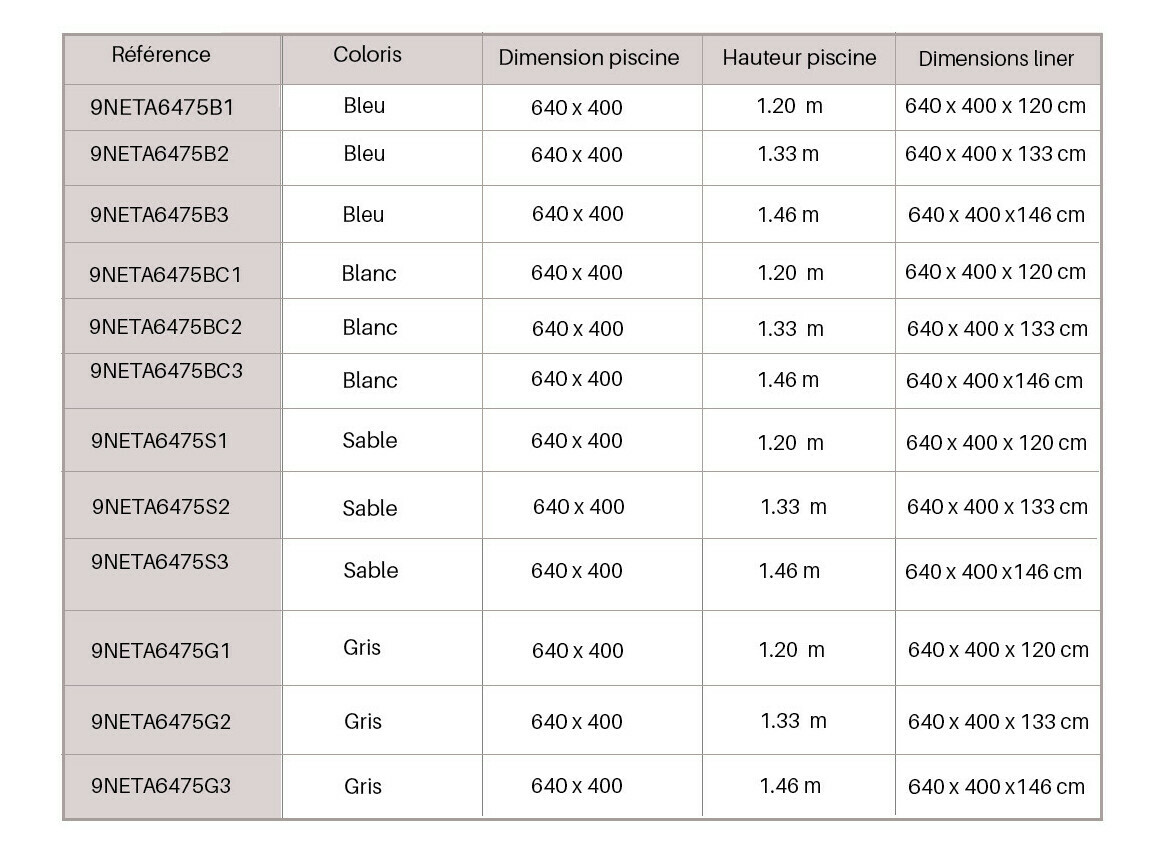Click the 9NETA6475BC2 reference cell

pyautogui.click(x=165, y=327)
